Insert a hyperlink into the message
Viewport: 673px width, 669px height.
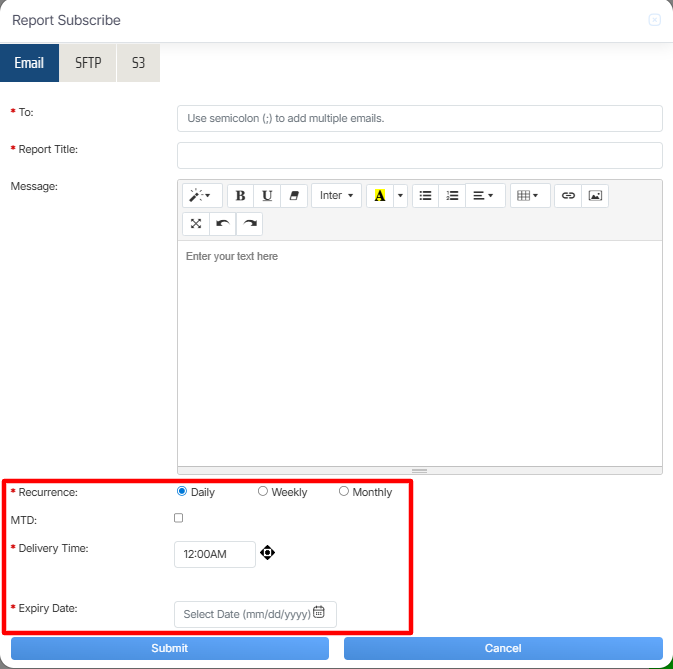(568, 196)
